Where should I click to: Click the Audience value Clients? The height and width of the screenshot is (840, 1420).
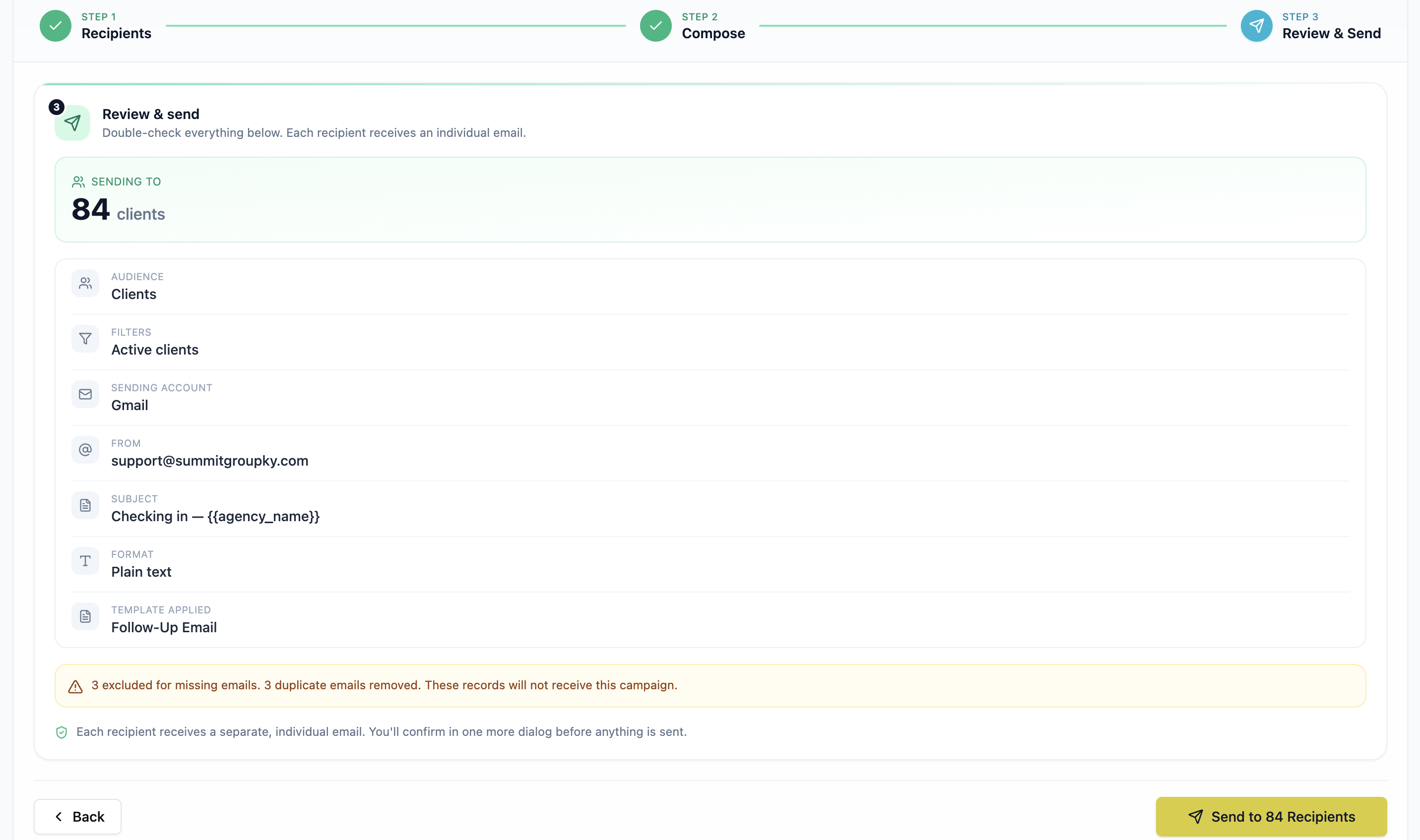[133, 295]
